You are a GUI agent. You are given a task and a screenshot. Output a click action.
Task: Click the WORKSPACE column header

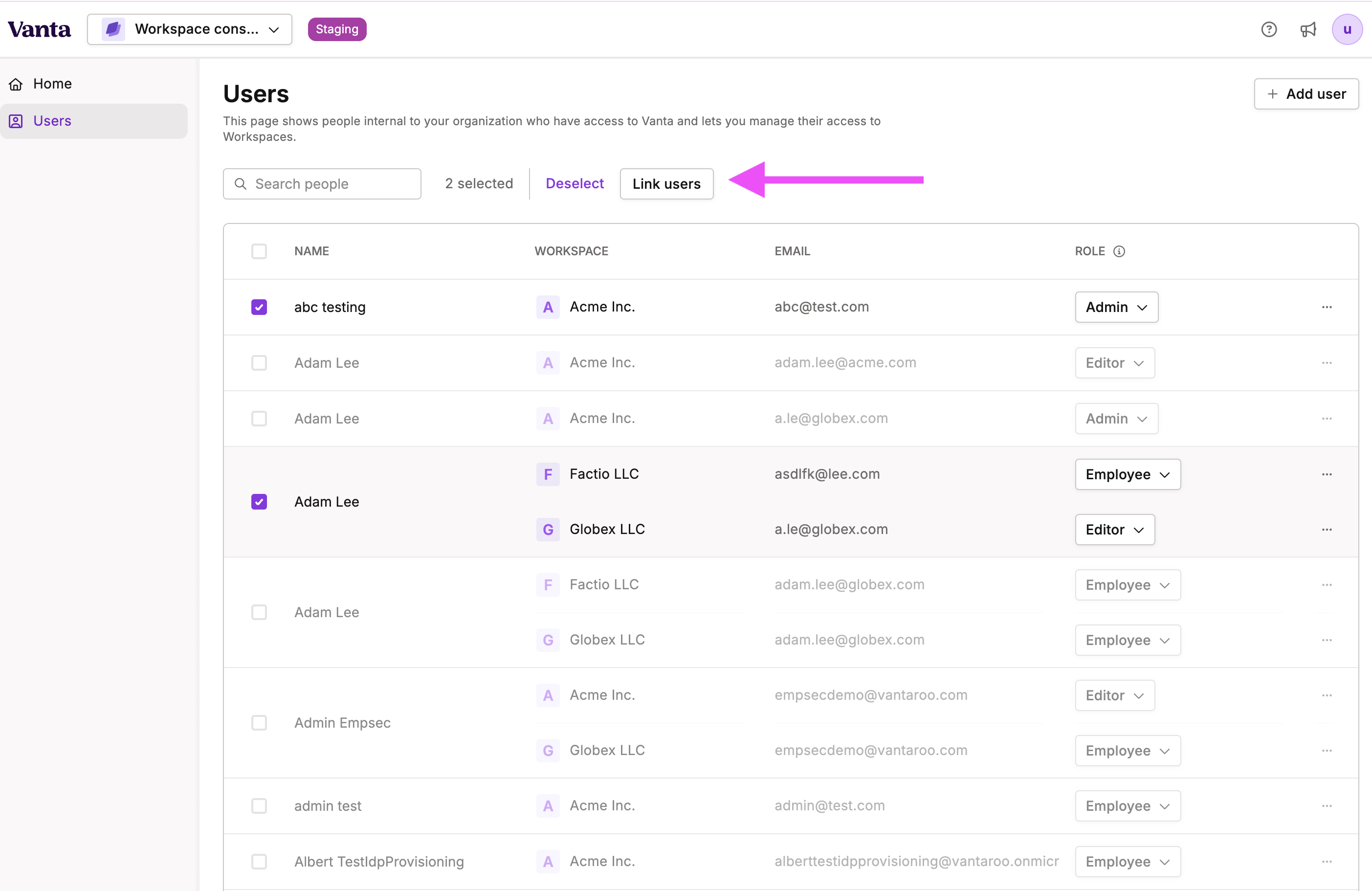571,251
